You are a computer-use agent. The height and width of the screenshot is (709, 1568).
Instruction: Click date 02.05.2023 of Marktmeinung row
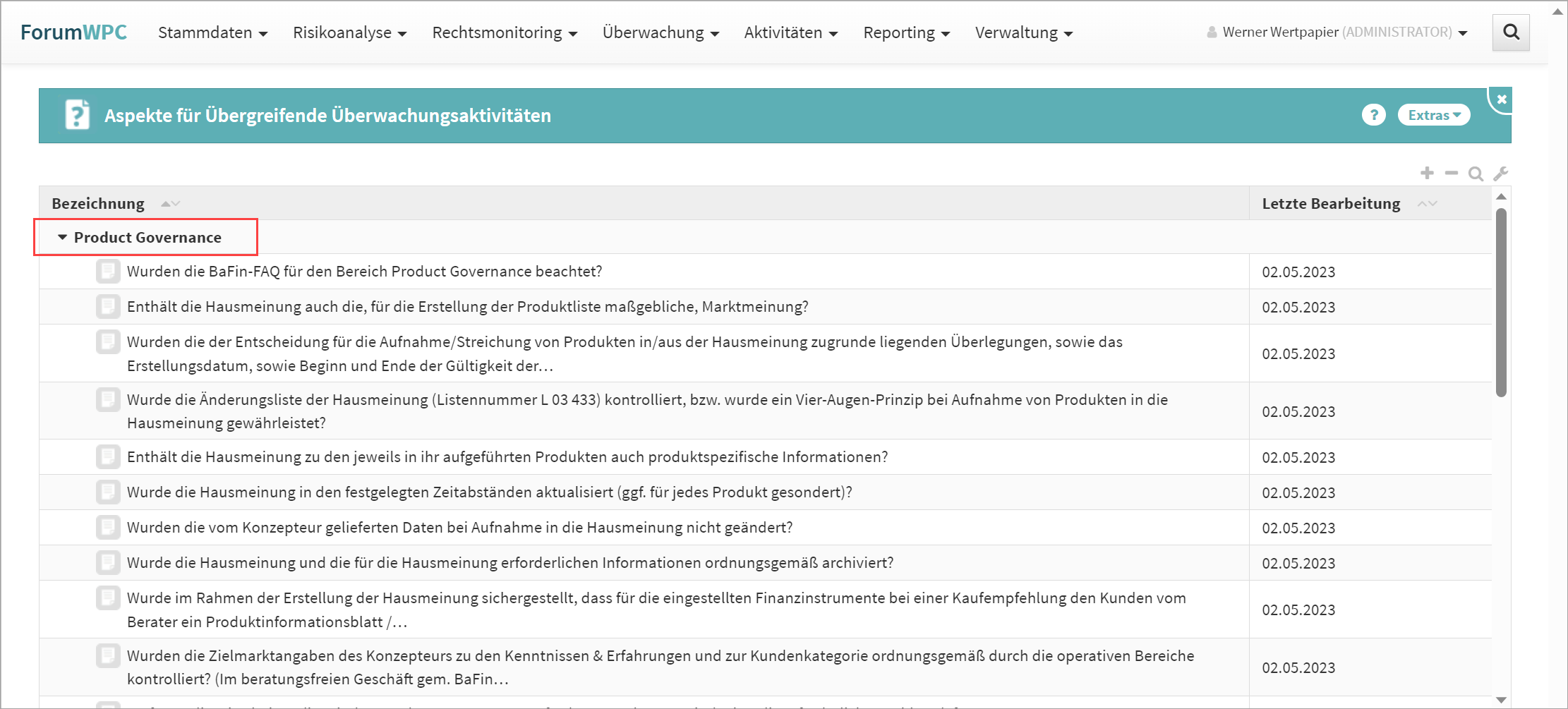click(1298, 307)
